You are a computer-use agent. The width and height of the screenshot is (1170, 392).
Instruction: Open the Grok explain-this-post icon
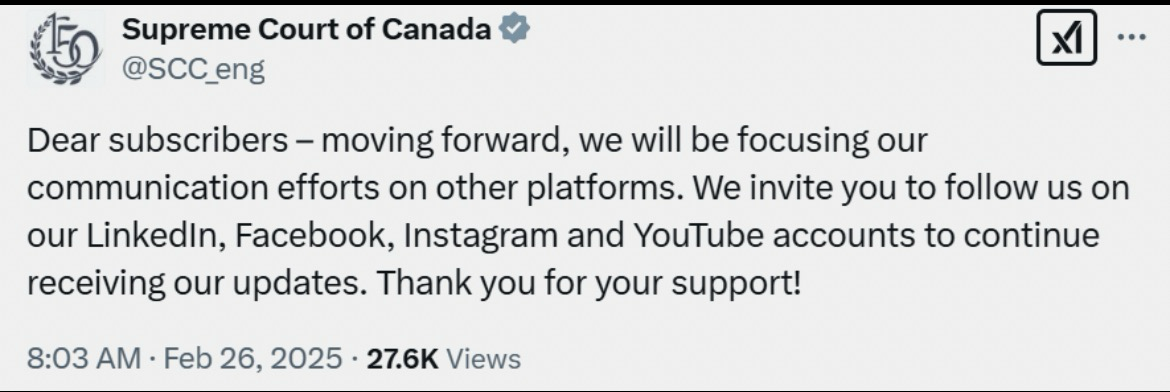coord(1066,37)
